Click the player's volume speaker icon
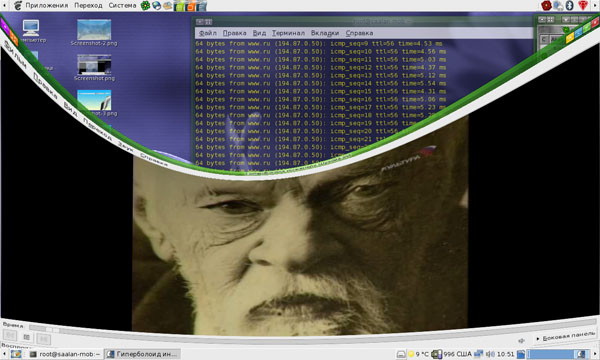Viewport: 600px width, 360px height. pyautogui.click(x=521, y=340)
